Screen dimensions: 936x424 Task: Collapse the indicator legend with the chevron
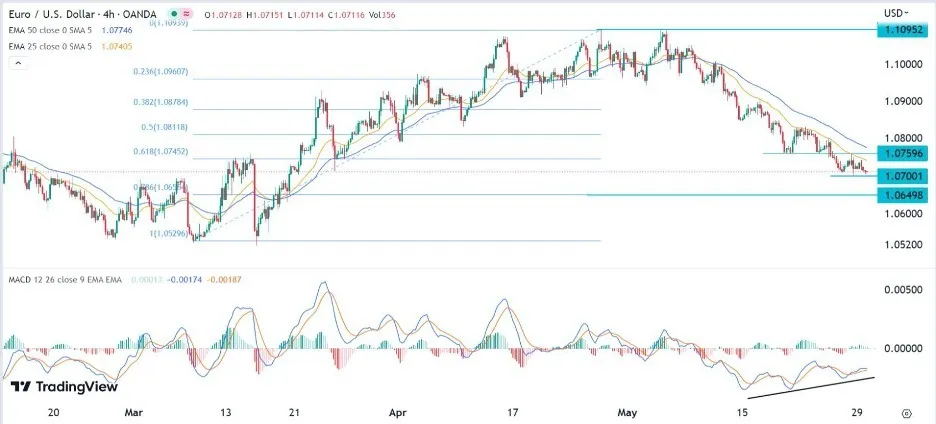click(x=17, y=62)
